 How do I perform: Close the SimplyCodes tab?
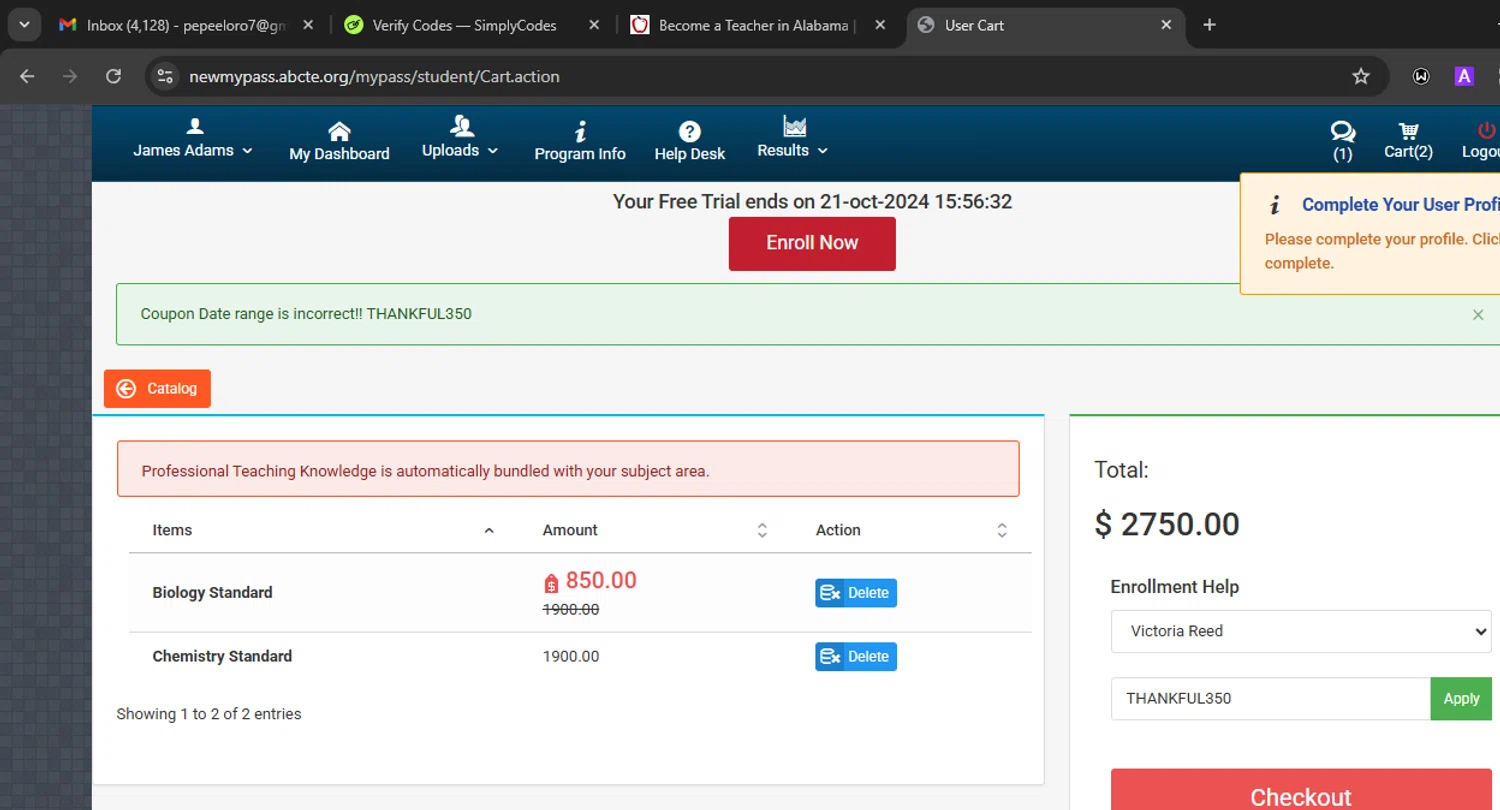point(594,25)
